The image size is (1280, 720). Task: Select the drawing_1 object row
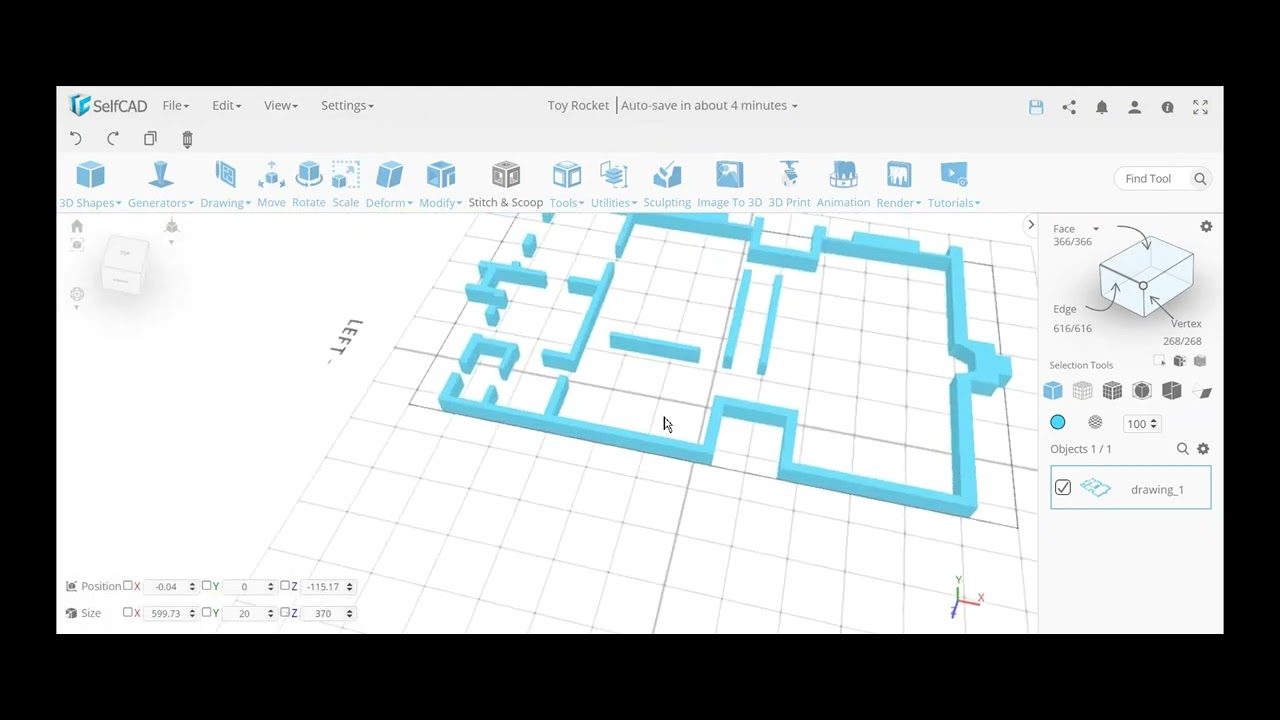(x=1131, y=488)
